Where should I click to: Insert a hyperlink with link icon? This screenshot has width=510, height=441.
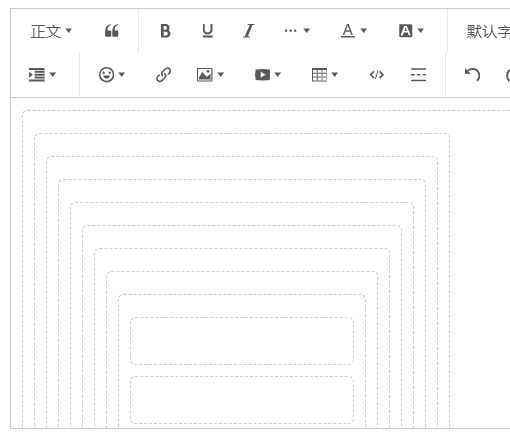point(163,75)
